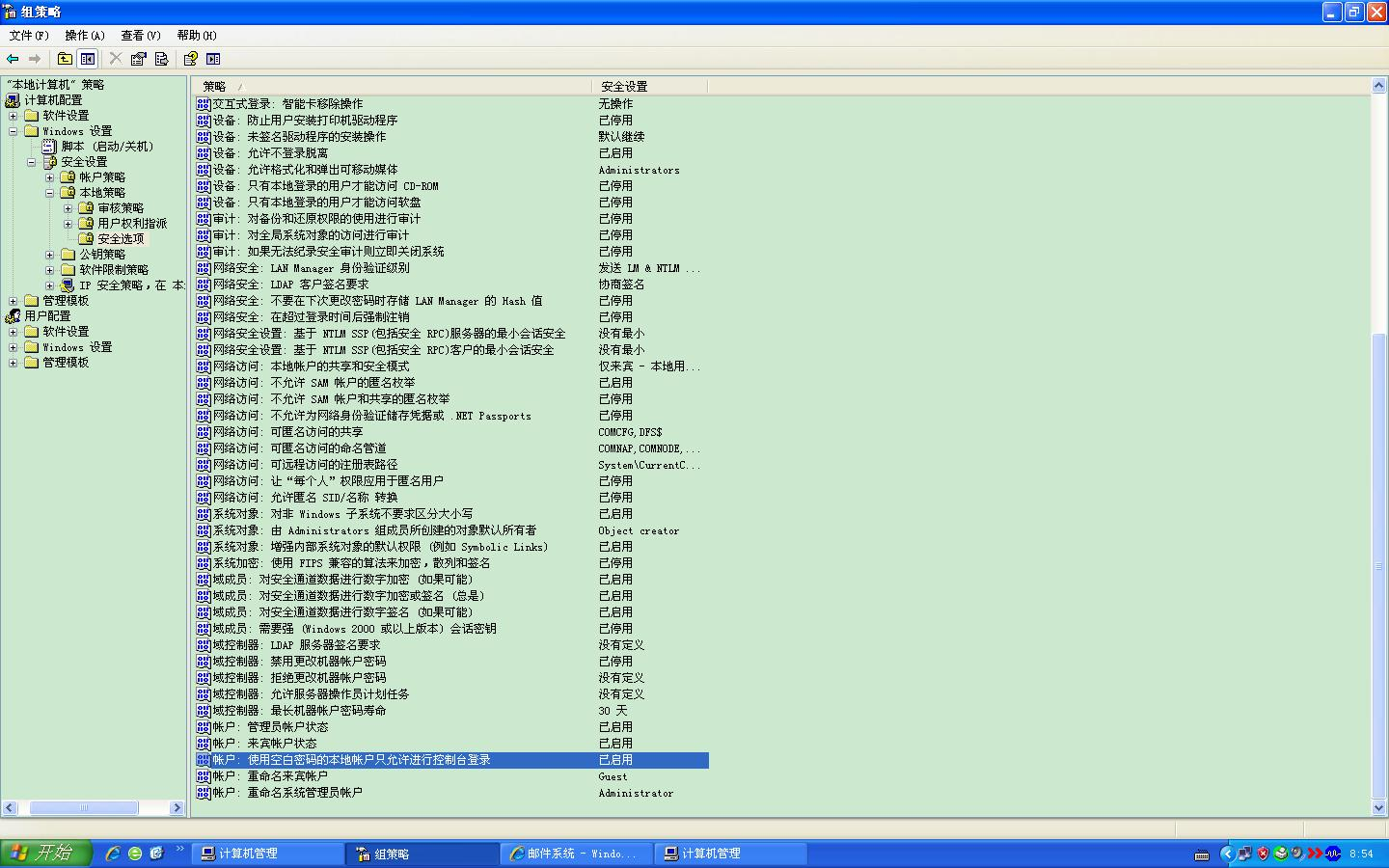Screen dimensions: 1389x868
Task: Click the vertical scrollbar down arrow
Action: click(1378, 808)
